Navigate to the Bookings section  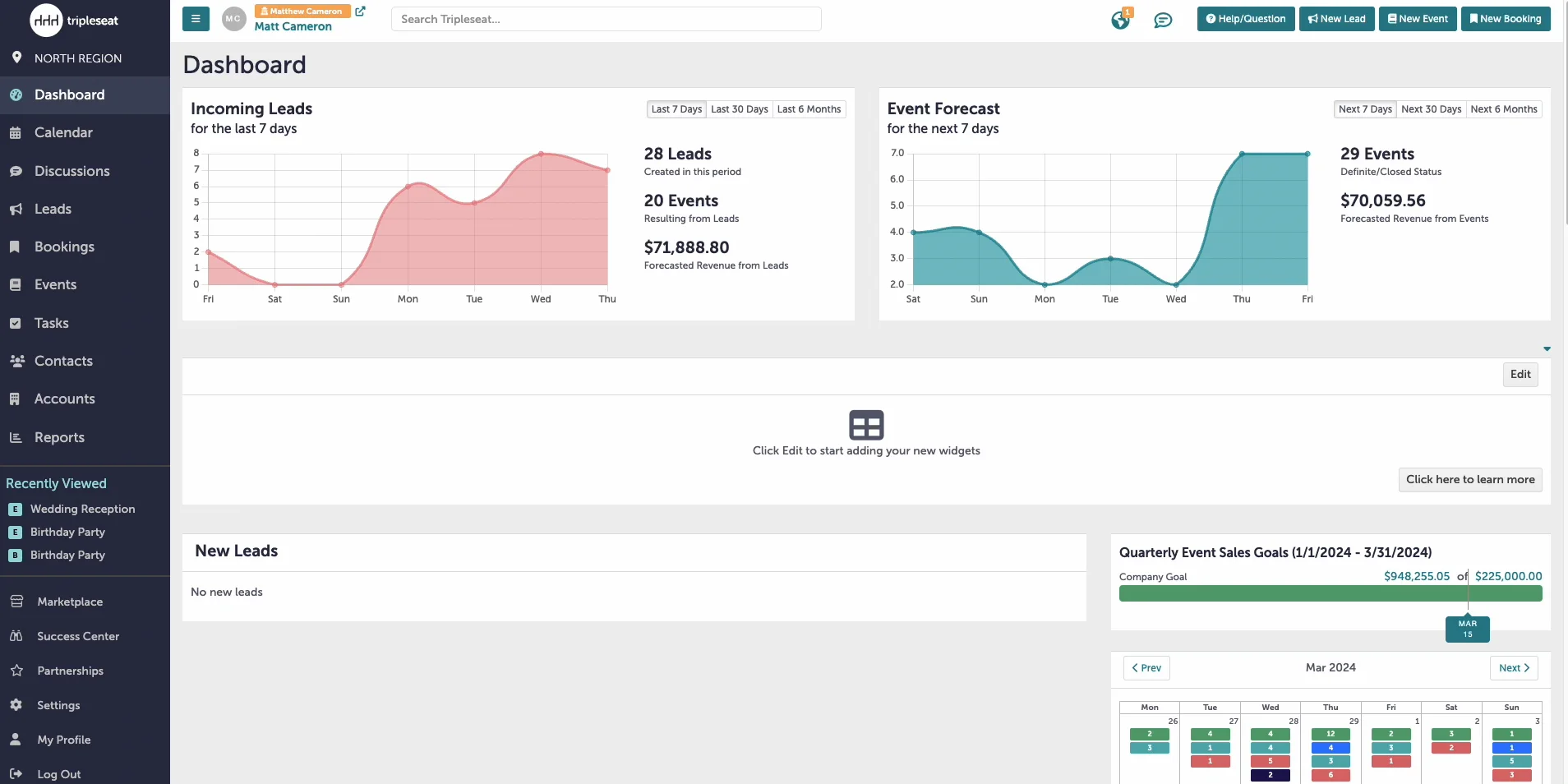point(66,247)
